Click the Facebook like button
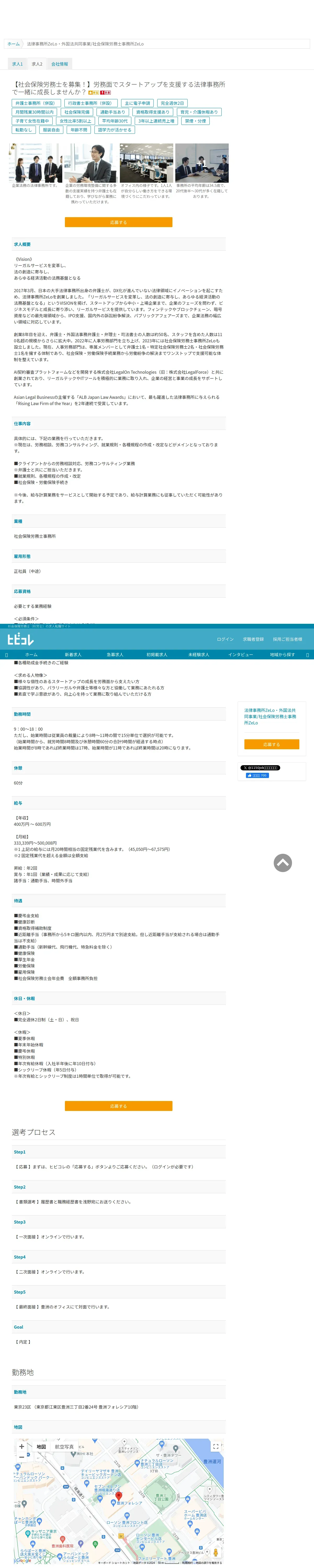Viewport: 314px width, 1568px height. 257,775
